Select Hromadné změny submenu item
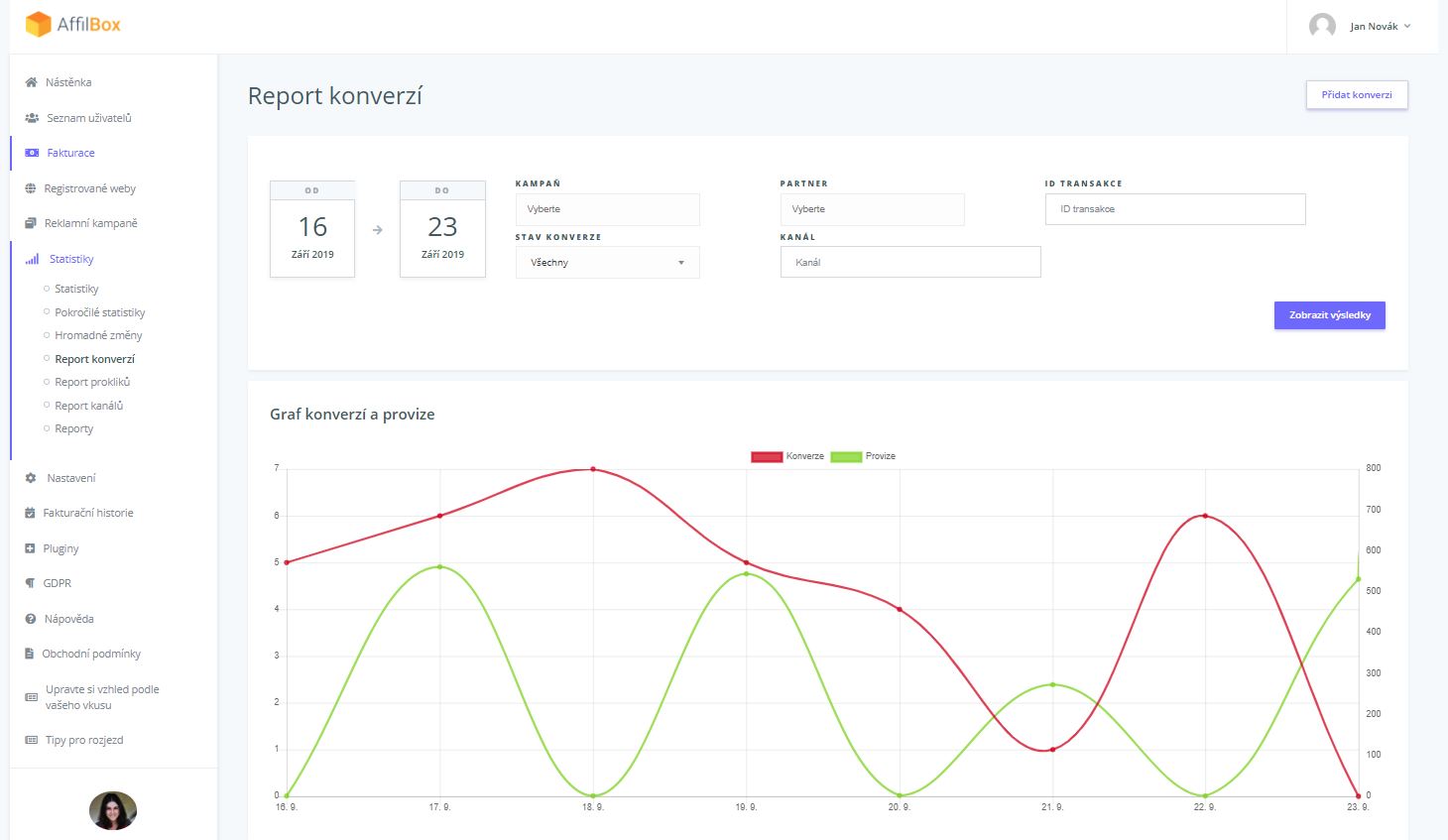 pyautogui.click(x=98, y=335)
